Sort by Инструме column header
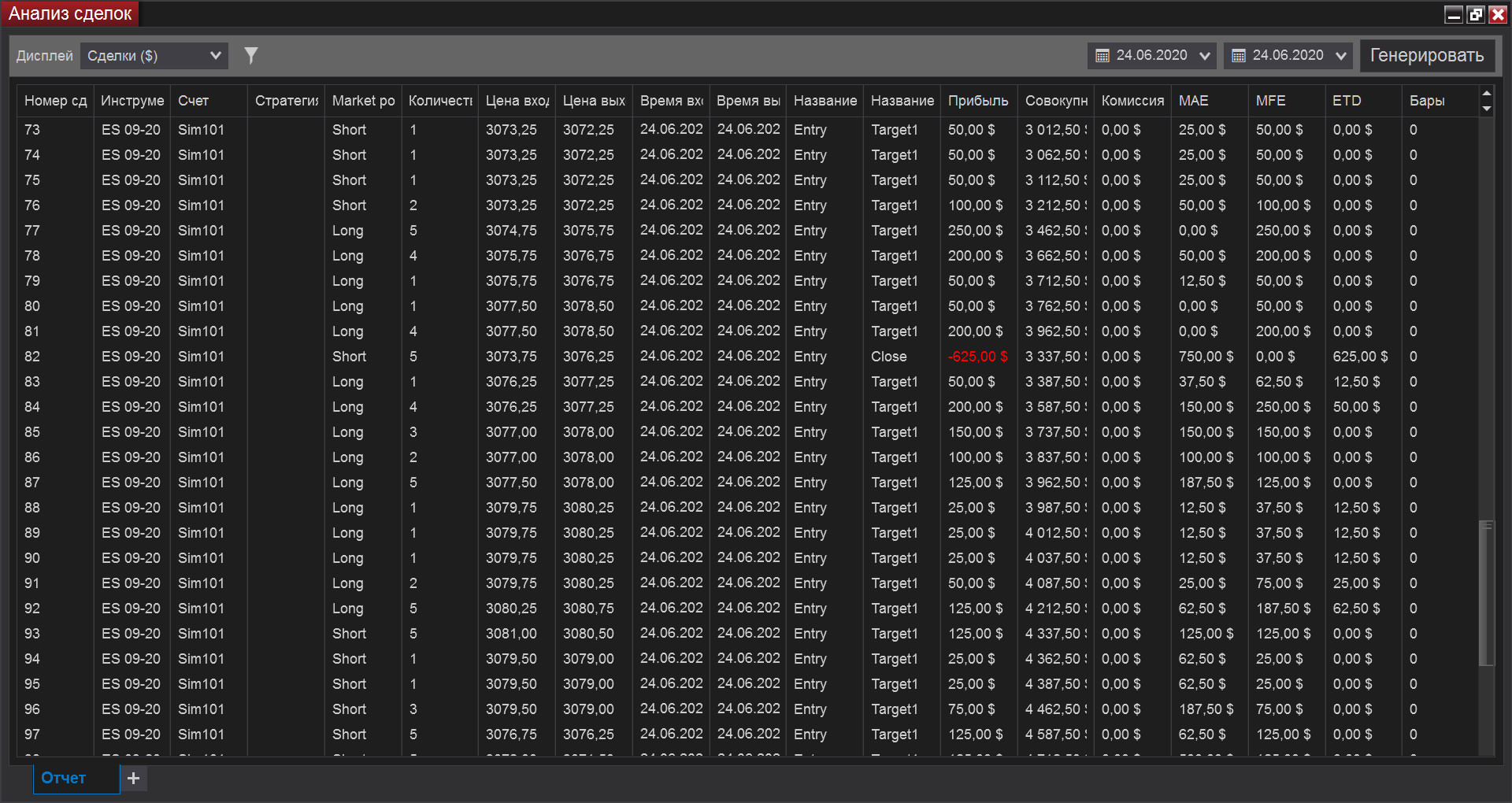The height and width of the screenshot is (803, 1512). coord(132,101)
